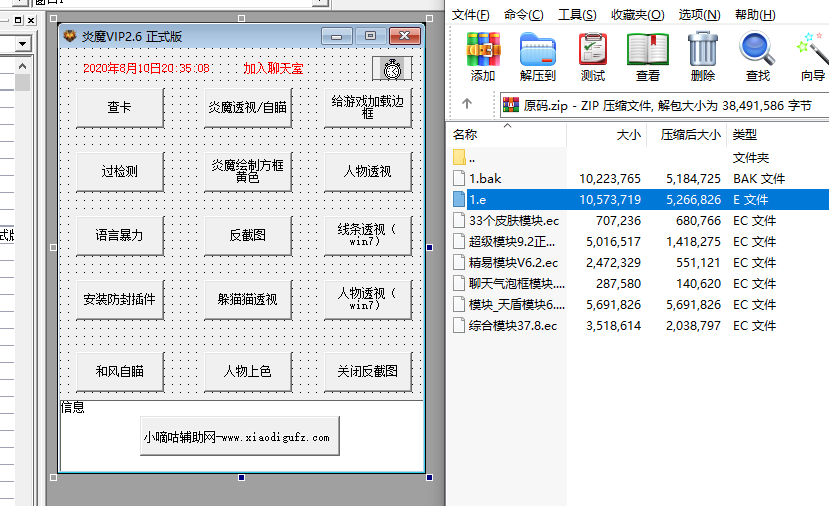Select the 精易模块V6.2.ec file row

coord(639,262)
